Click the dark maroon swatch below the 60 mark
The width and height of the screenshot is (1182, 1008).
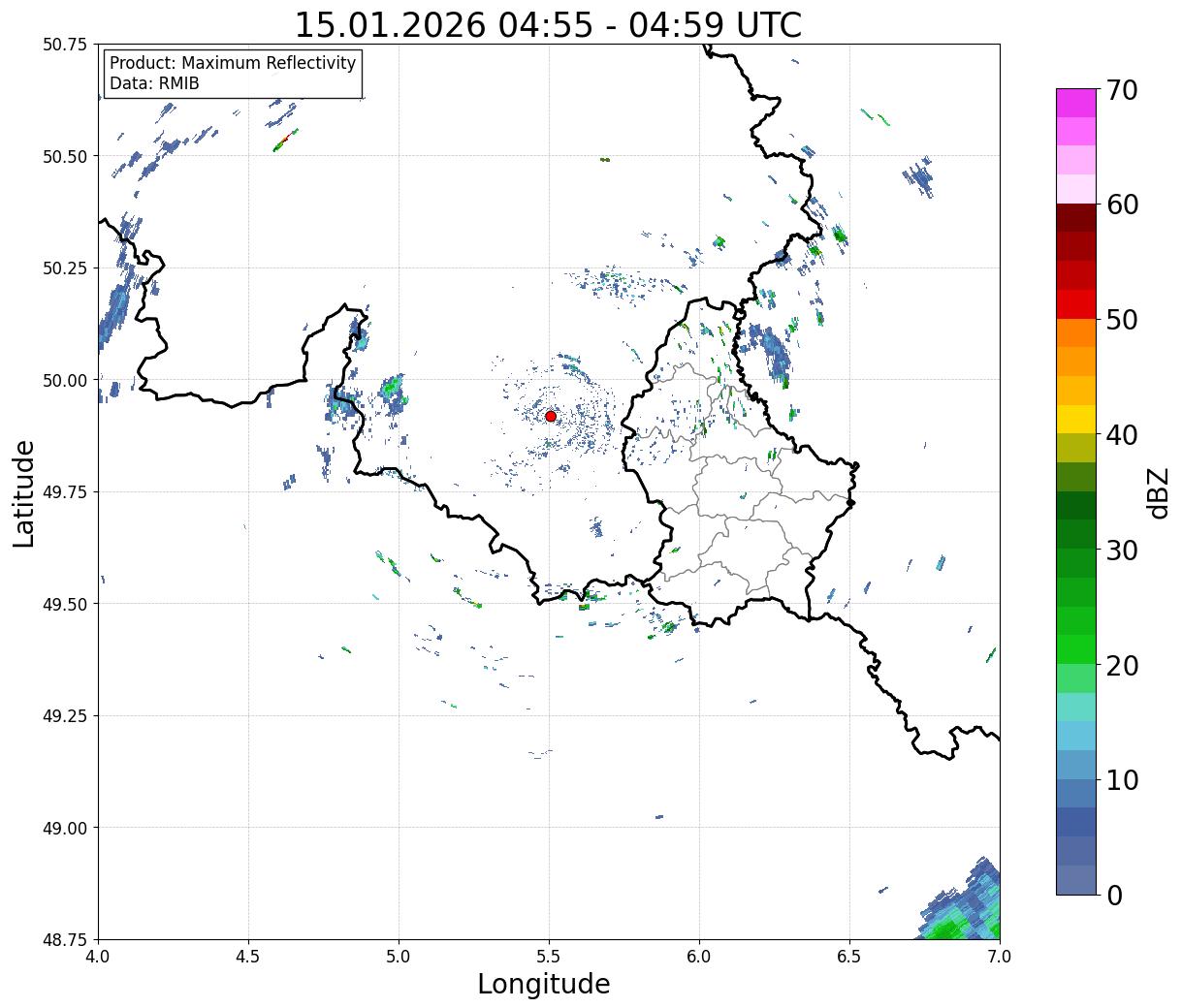pyautogui.click(x=1076, y=218)
